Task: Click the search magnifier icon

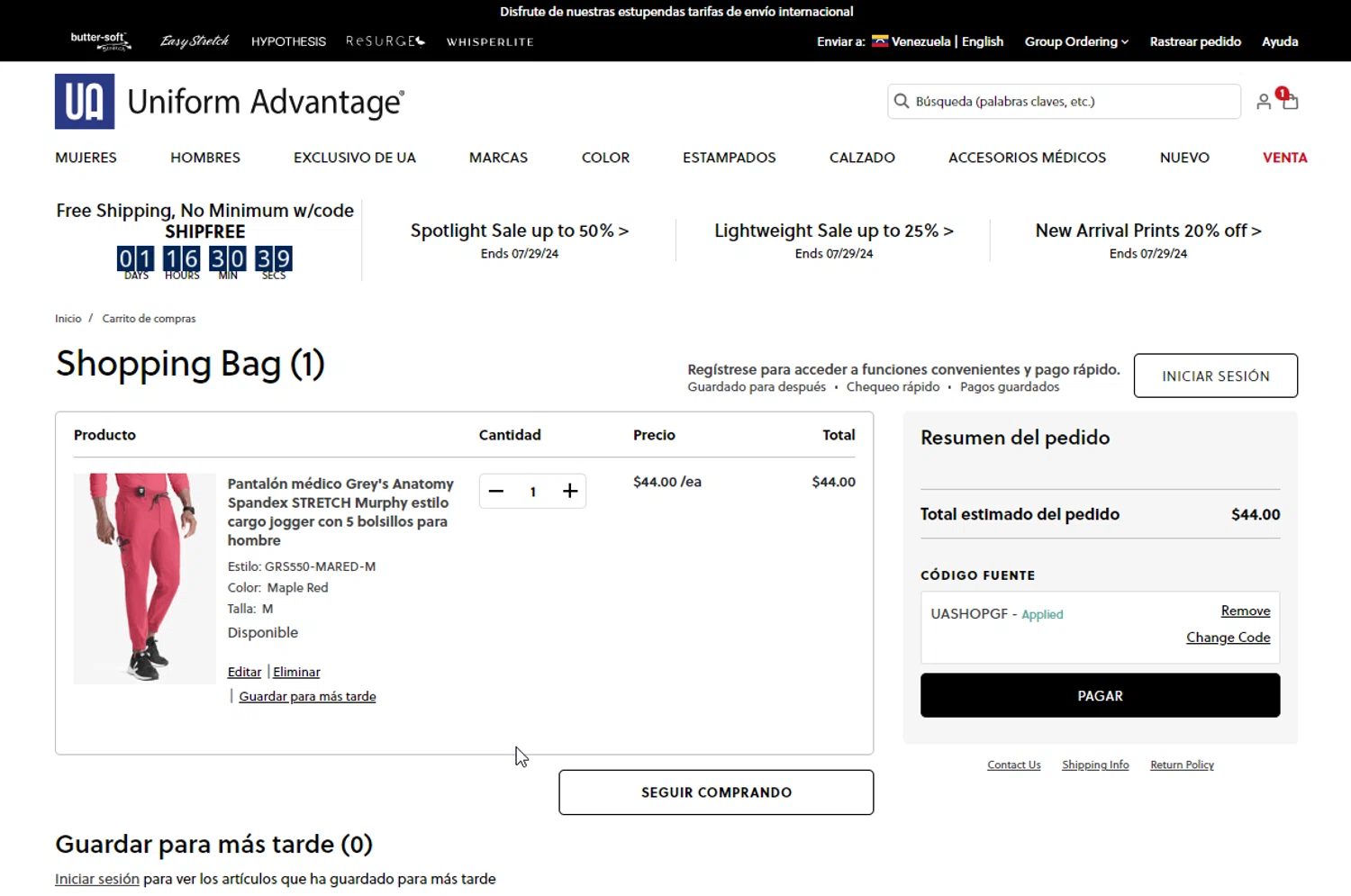Action: tap(901, 101)
